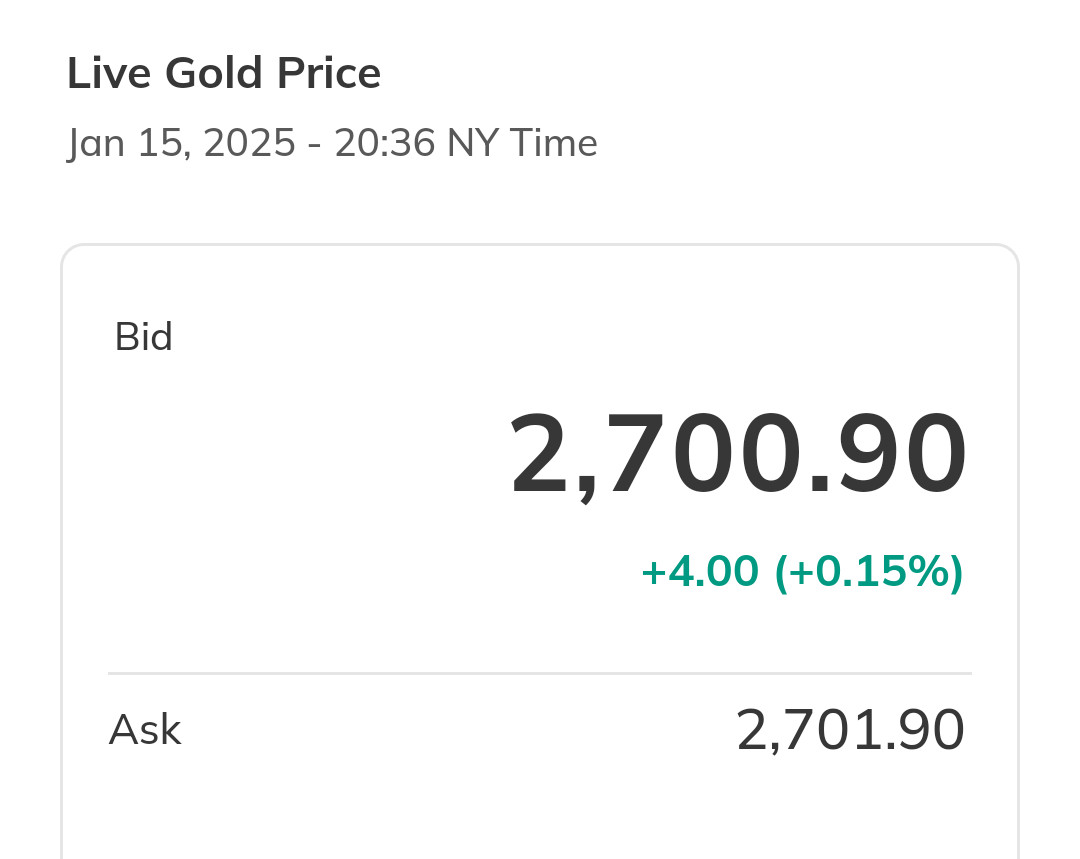The height and width of the screenshot is (859, 1080).
Task: Click the 2,701.90 ask price
Action: (x=850, y=730)
